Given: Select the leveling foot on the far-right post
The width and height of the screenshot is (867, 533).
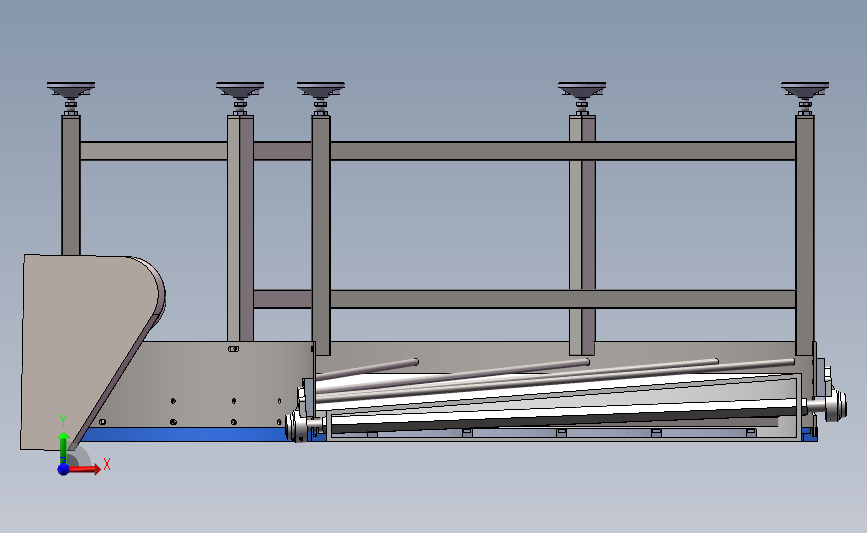Looking at the screenshot, I should coord(805,98).
